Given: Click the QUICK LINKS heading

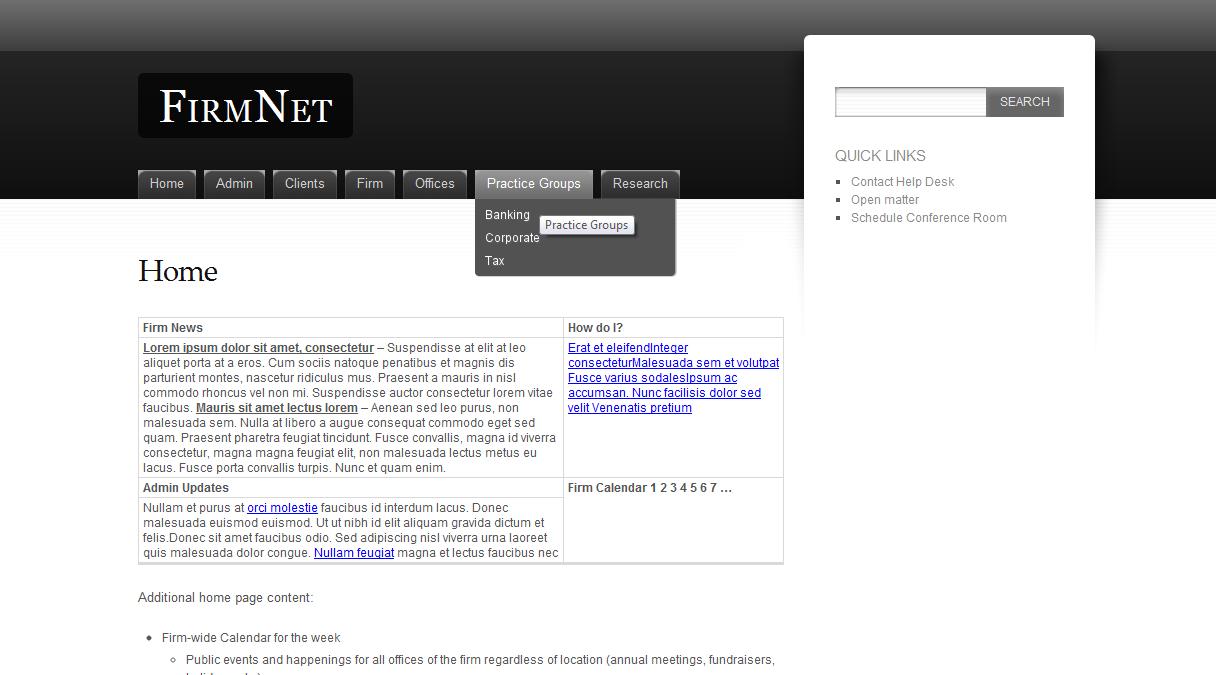Looking at the screenshot, I should coord(880,156).
